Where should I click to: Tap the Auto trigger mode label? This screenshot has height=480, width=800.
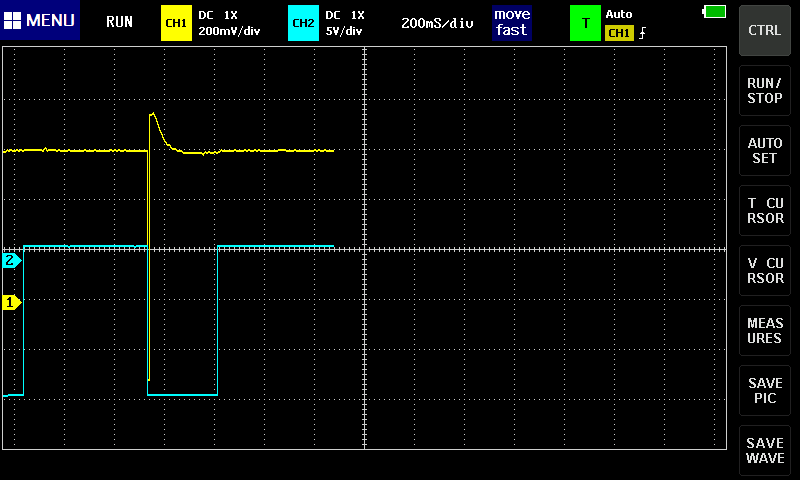(x=619, y=14)
